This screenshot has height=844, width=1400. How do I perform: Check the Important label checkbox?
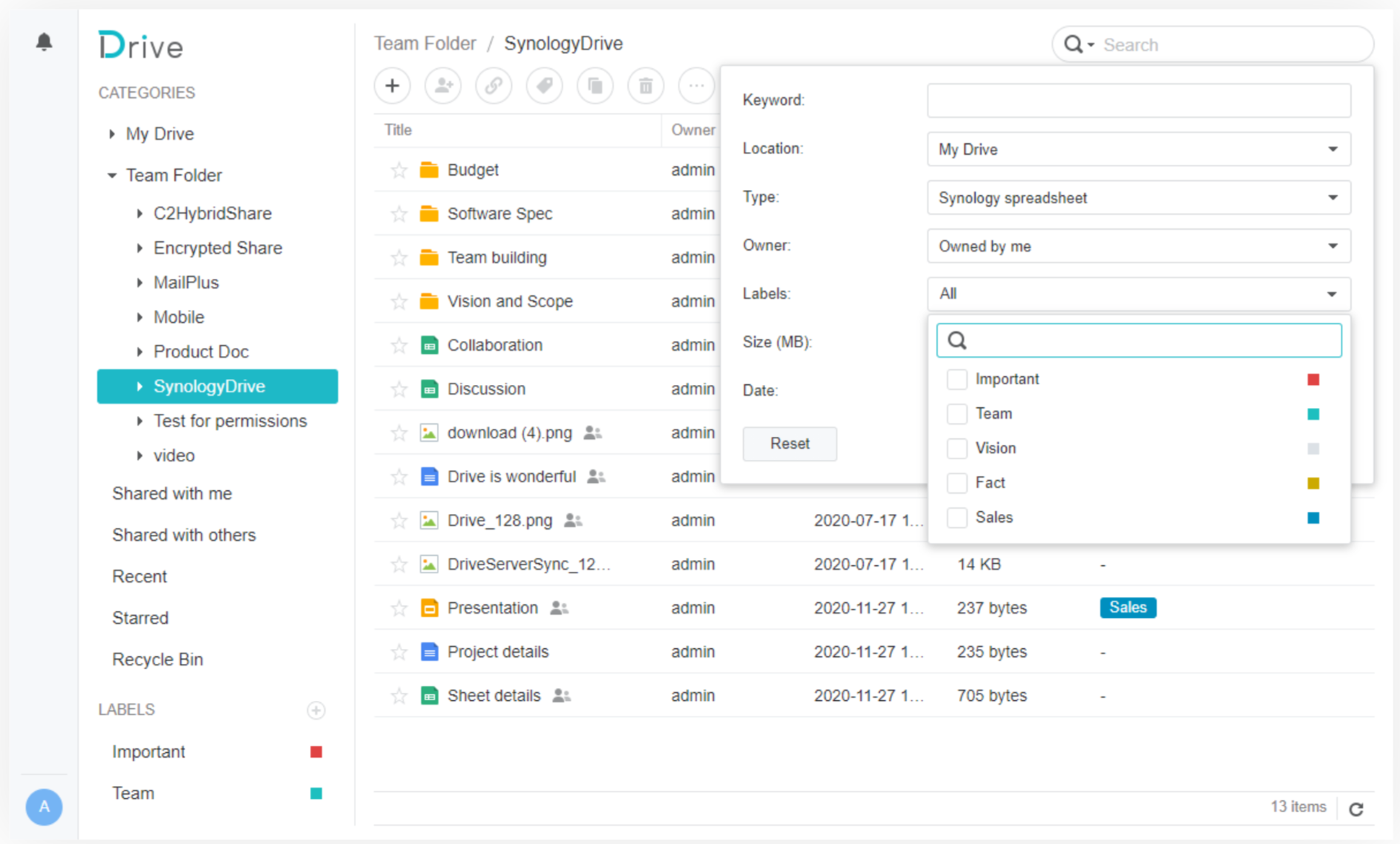click(957, 379)
